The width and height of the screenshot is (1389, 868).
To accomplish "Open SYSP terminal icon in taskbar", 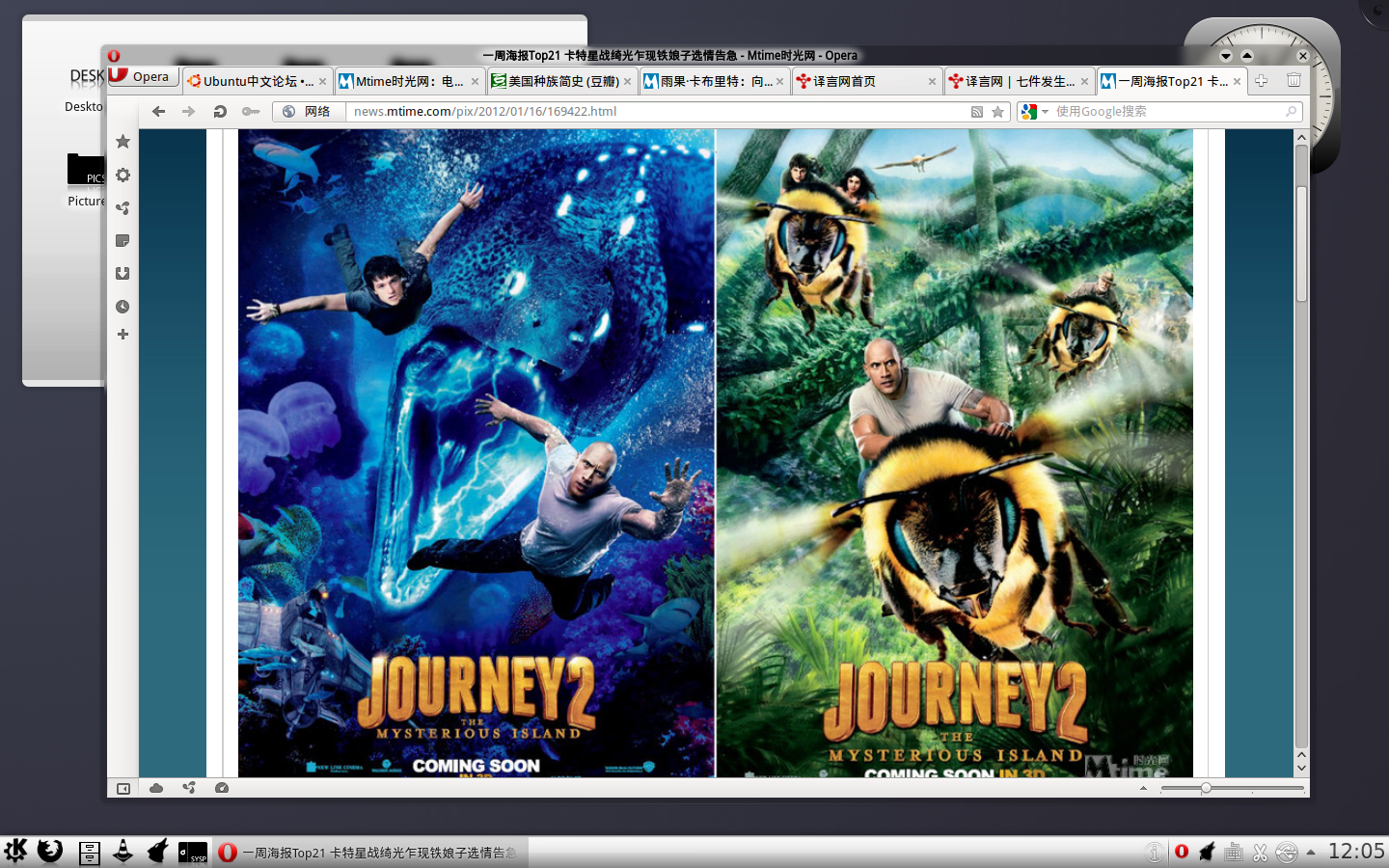I will pyautogui.click(x=193, y=853).
